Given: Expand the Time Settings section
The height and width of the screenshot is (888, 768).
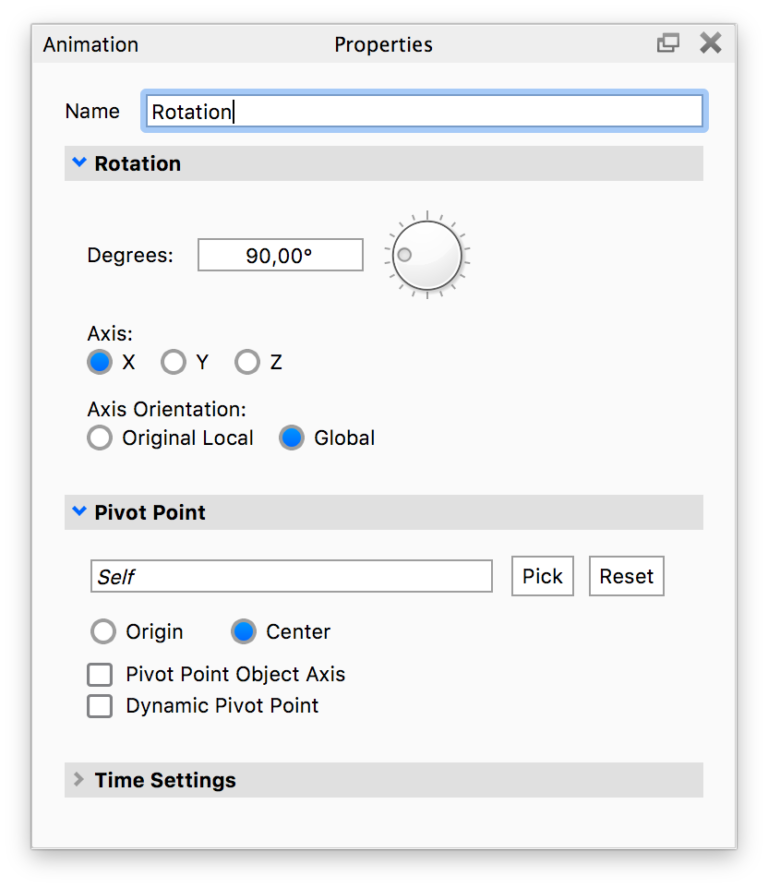Looking at the screenshot, I should tap(77, 779).
